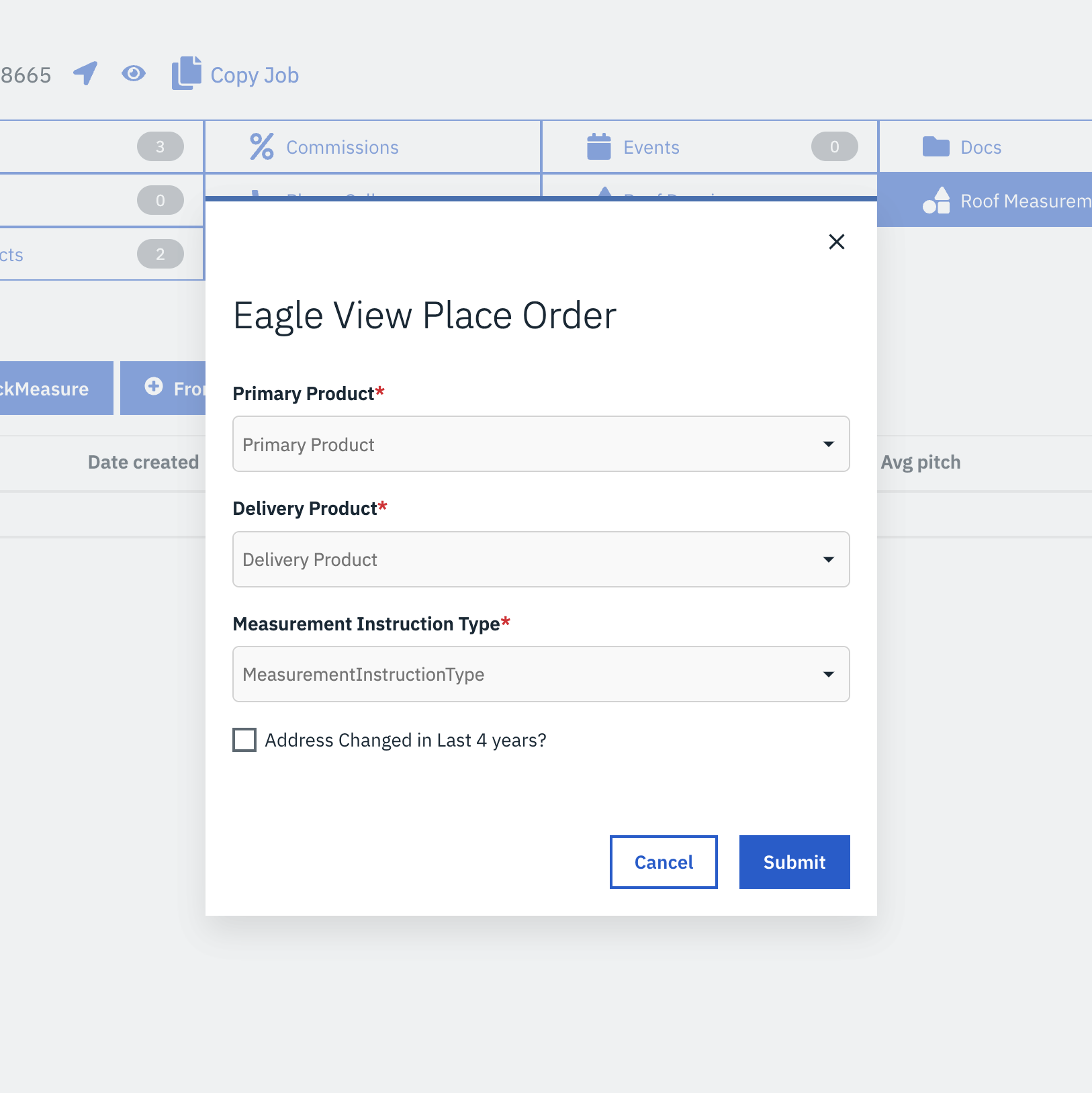The width and height of the screenshot is (1092, 1093).
Task: Submit the Eagle View order
Action: point(794,862)
